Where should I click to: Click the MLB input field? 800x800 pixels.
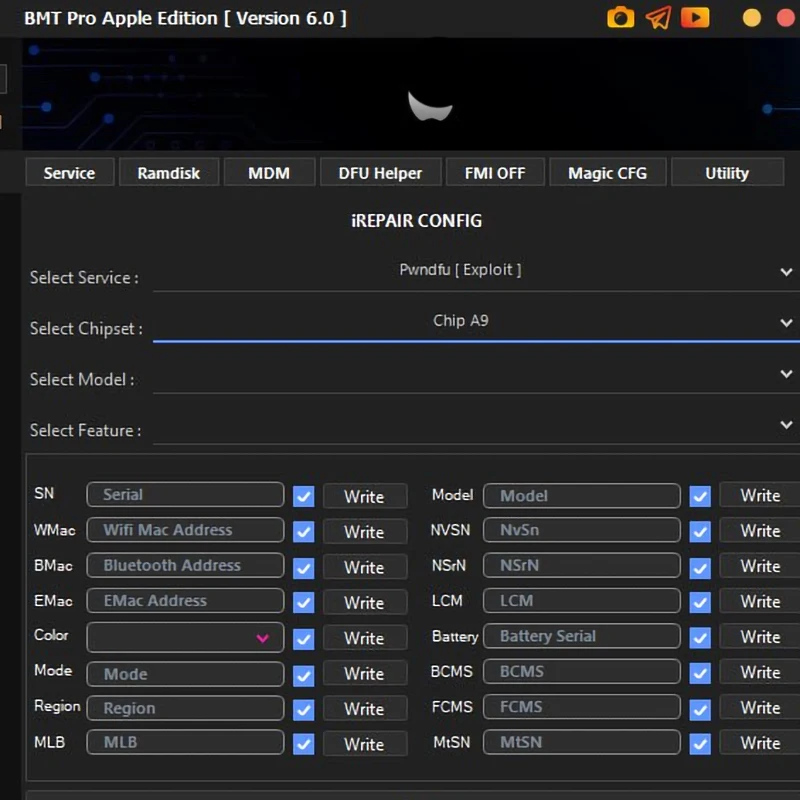click(x=185, y=742)
